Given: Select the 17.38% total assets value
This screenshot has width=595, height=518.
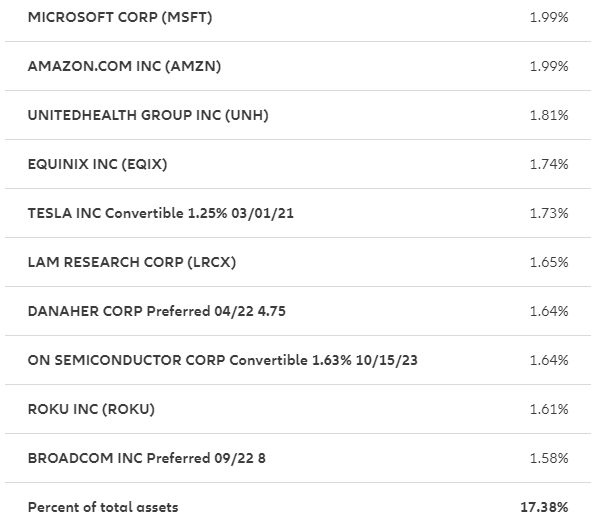Looking at the screenshot, I should (x=544, y=507).
